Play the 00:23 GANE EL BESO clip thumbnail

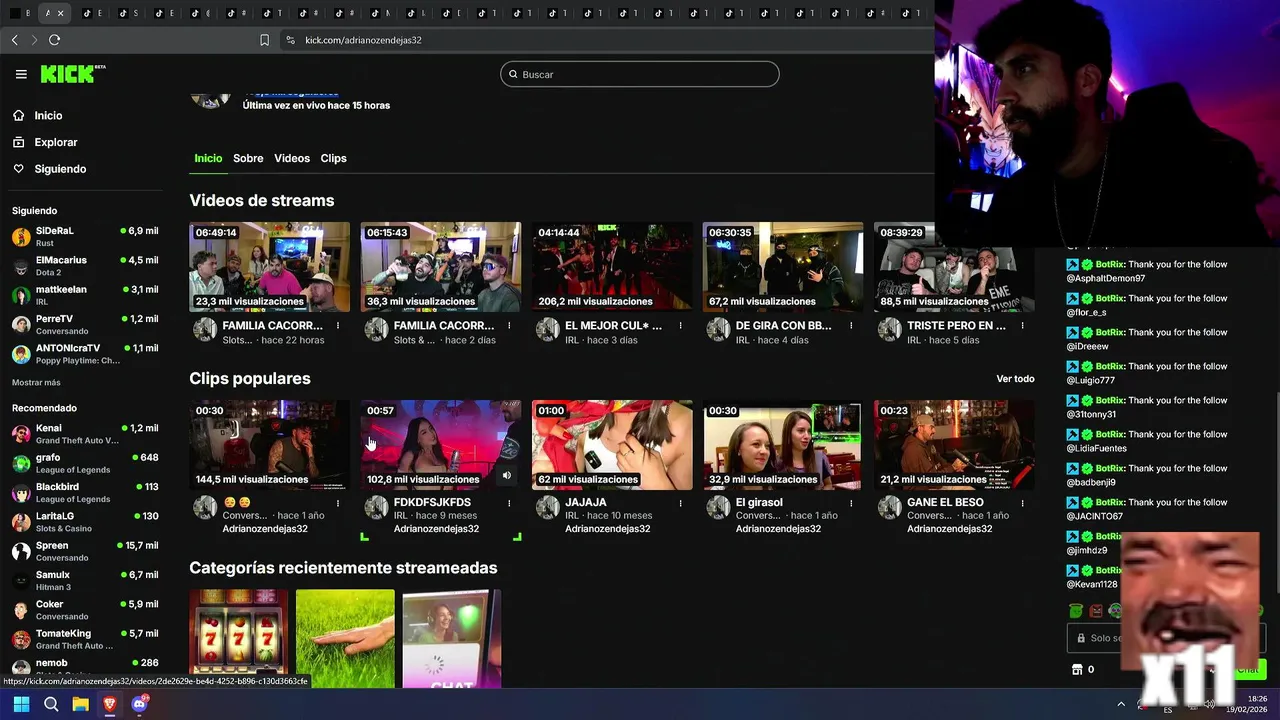[x=954, y=445]
